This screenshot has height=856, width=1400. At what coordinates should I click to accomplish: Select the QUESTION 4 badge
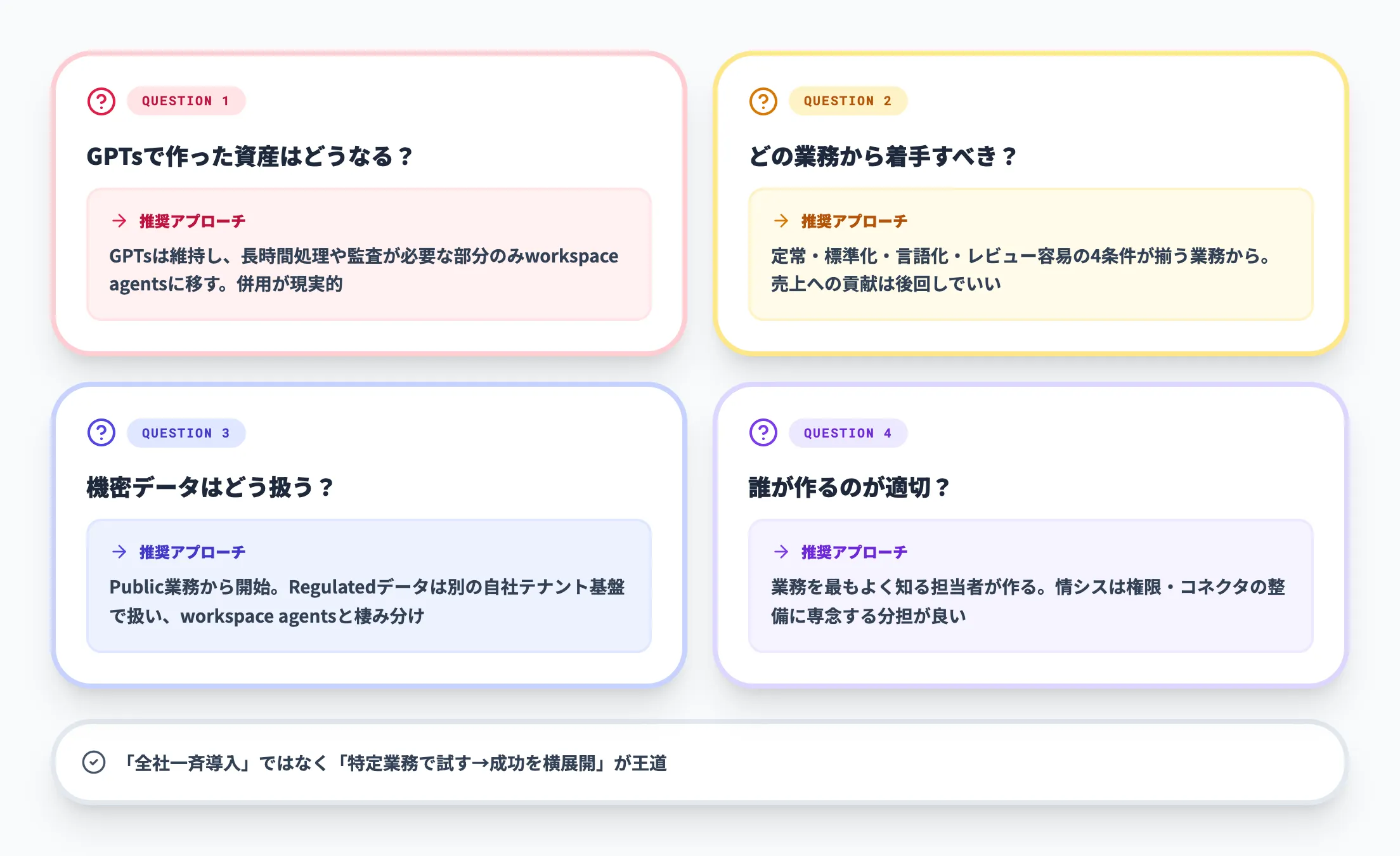click(x=848, y=433)
